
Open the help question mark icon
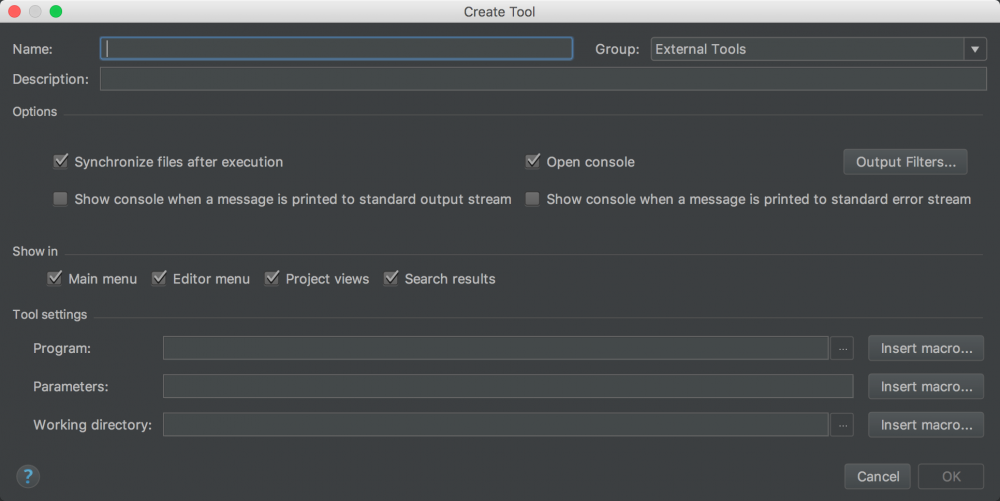pos(28,476)
